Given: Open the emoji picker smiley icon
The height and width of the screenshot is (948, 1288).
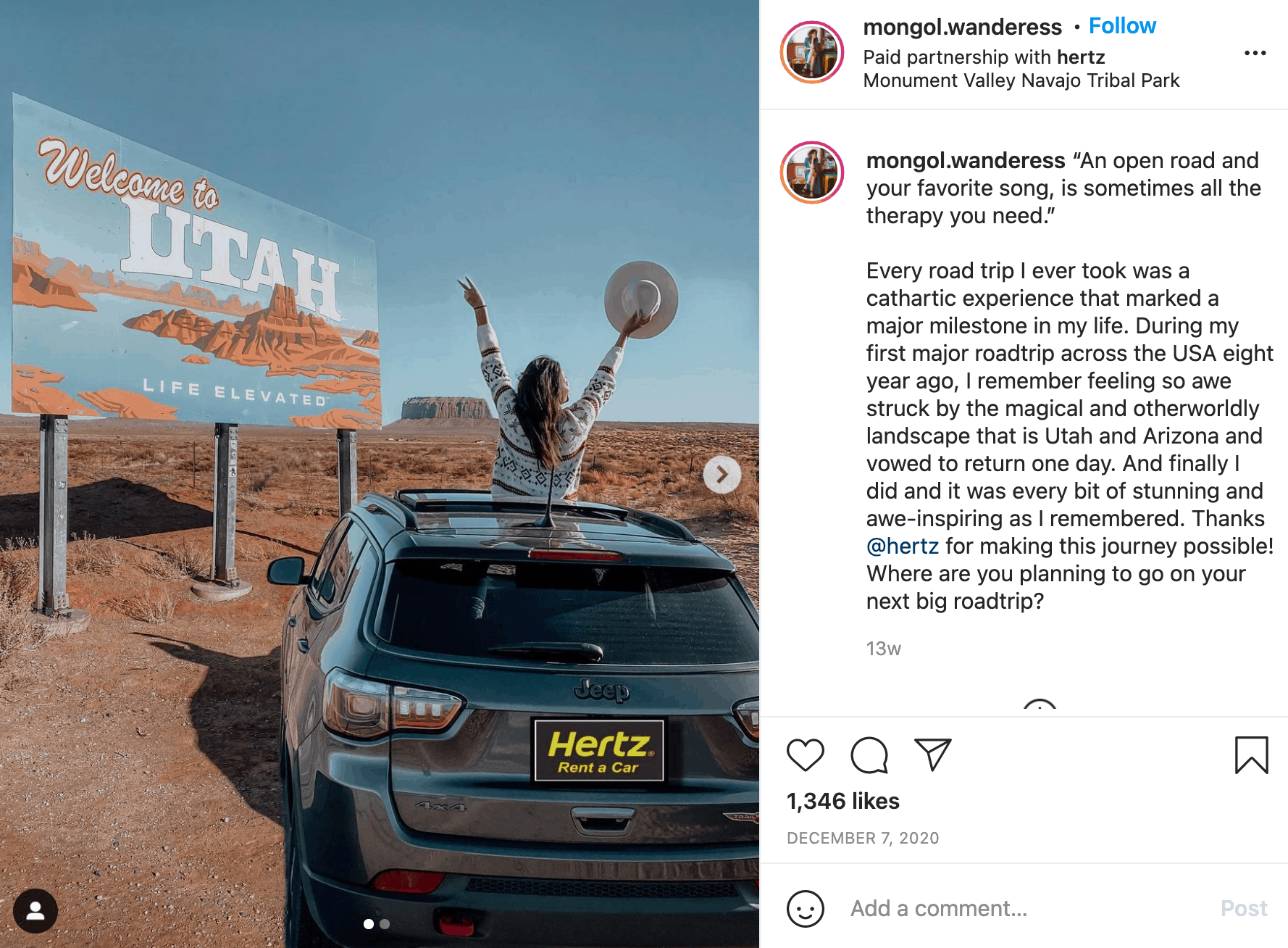Looking at the screenshot, I should (805, 908).
